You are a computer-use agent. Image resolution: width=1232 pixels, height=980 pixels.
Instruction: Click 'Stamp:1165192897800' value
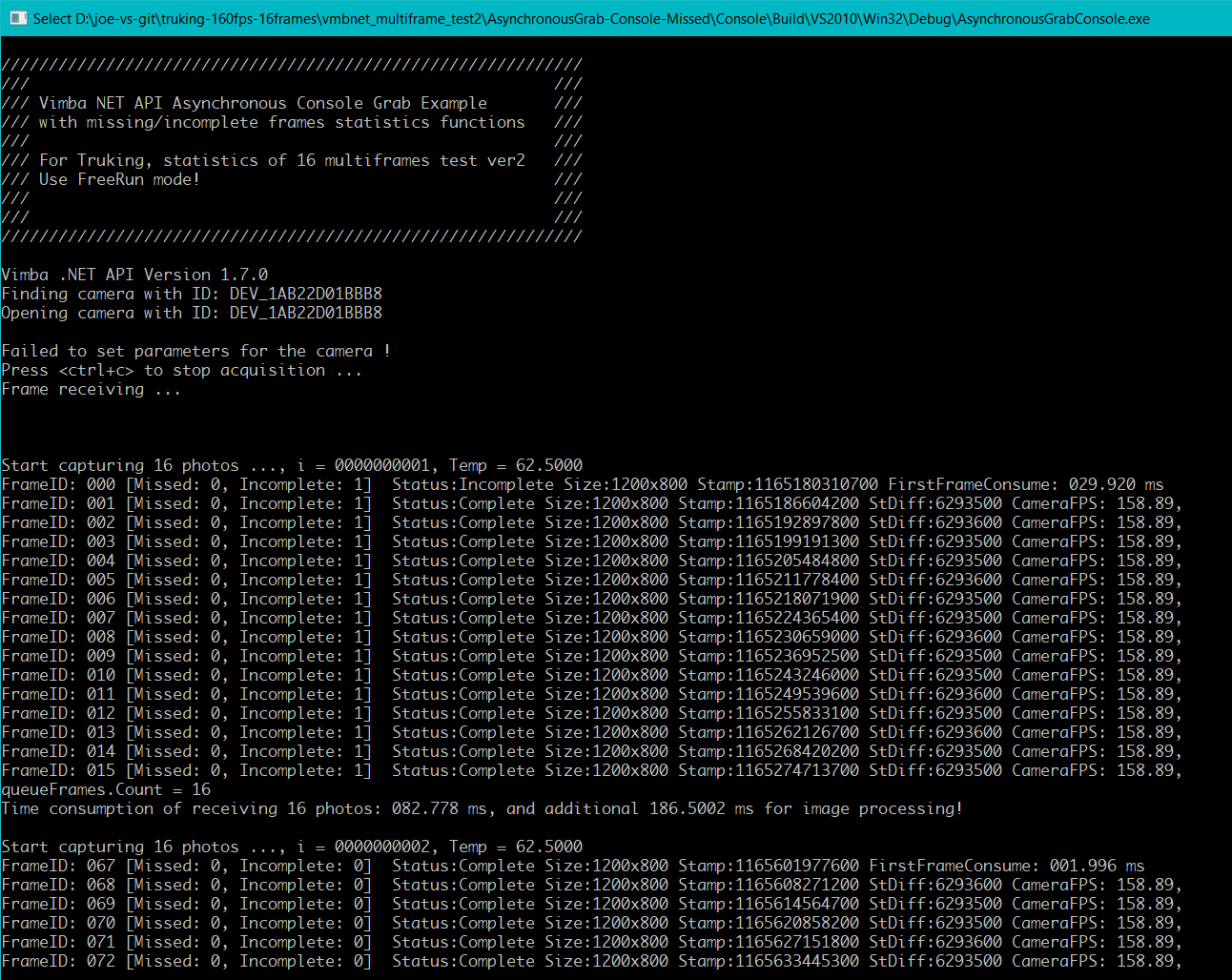pyautogui.click(x=769, y=522)
